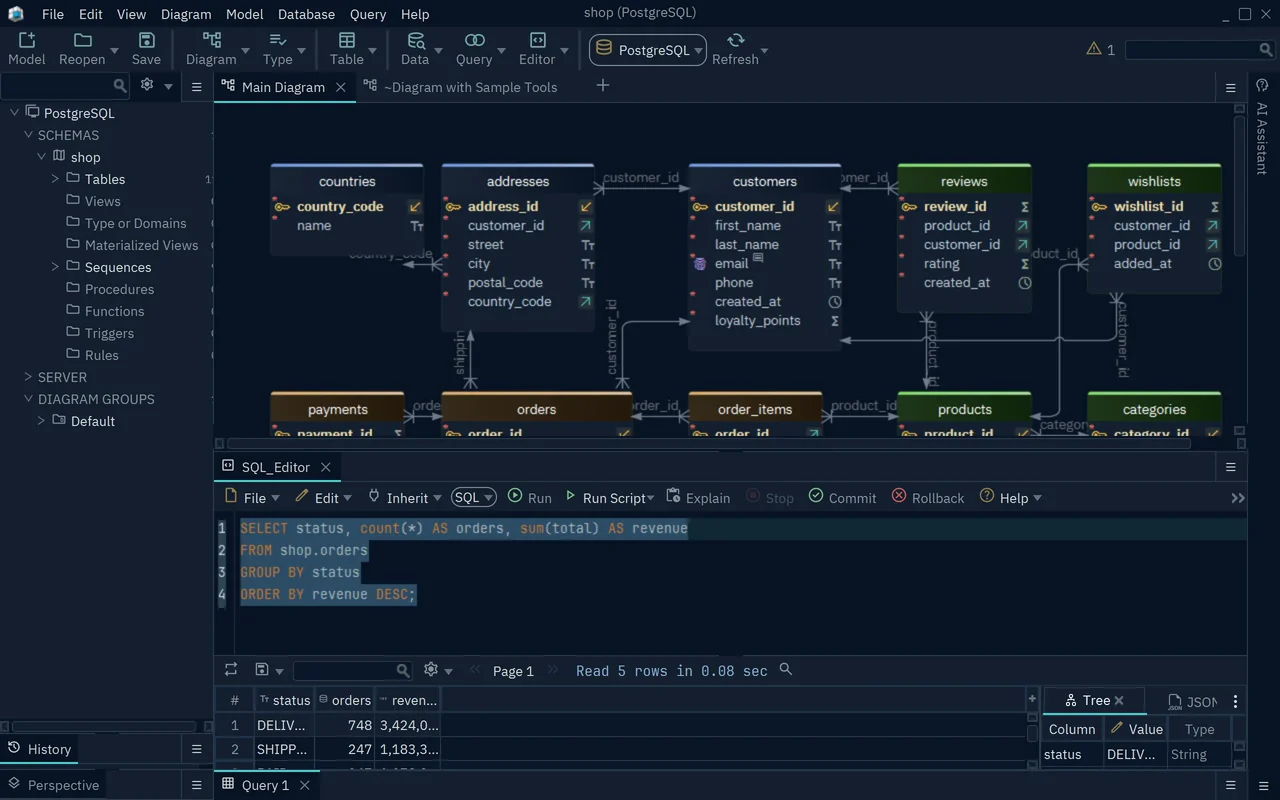Add a new diagram tab with the plus button

click(x=603, y=86)
